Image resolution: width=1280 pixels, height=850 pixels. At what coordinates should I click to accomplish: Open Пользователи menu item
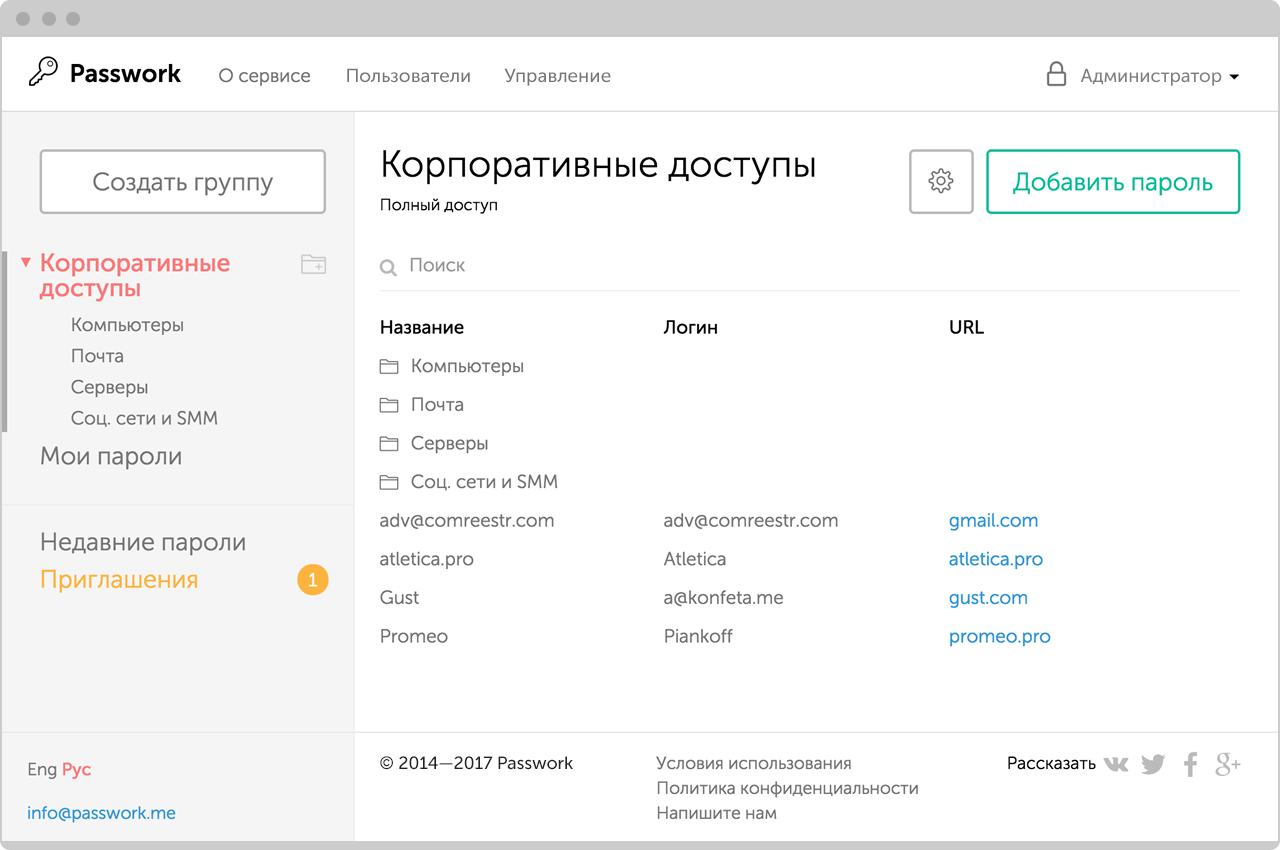click(408, 76)
